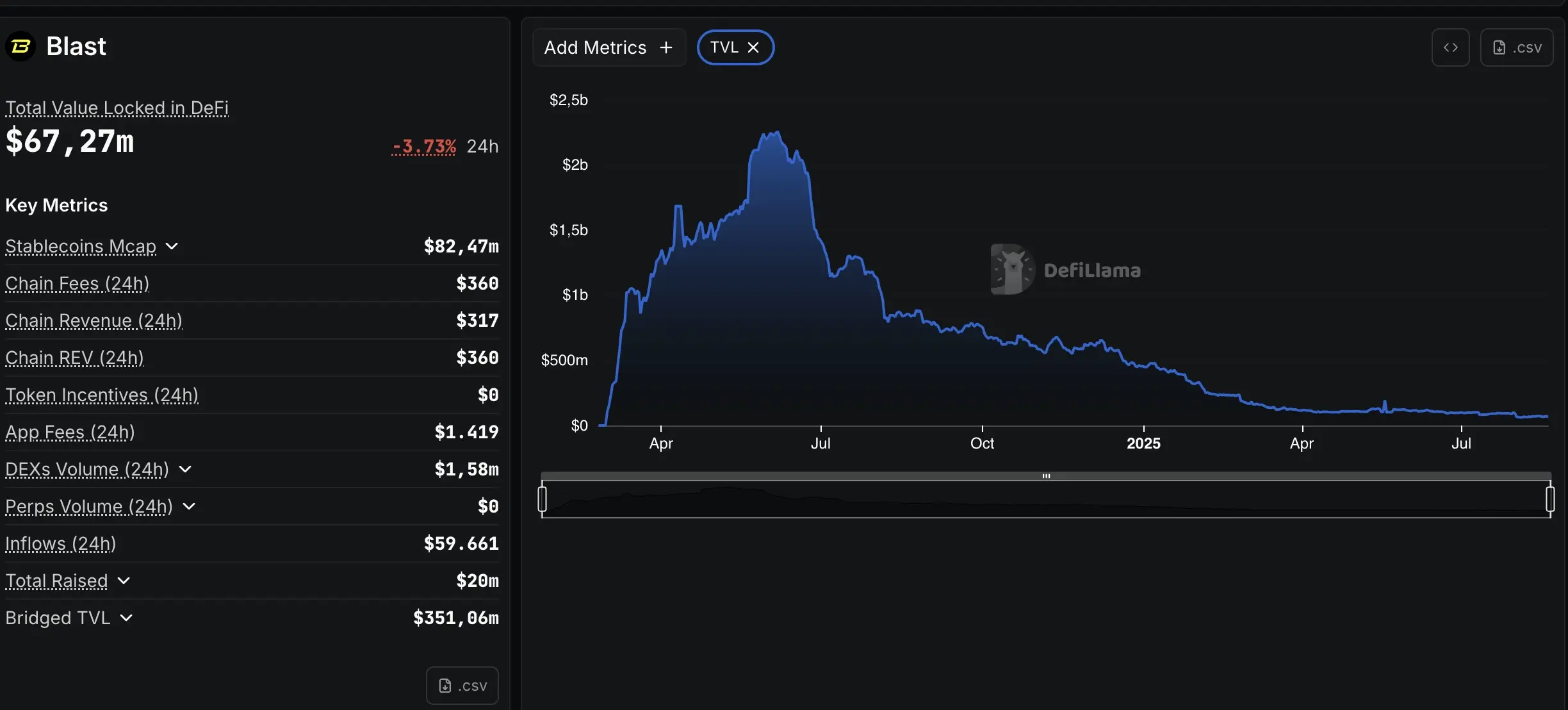Viewport: 1568px width, 710px height.
Task: Click the -3.73% 24h change value
Action: pyautogui.click(x=424, y=147)
